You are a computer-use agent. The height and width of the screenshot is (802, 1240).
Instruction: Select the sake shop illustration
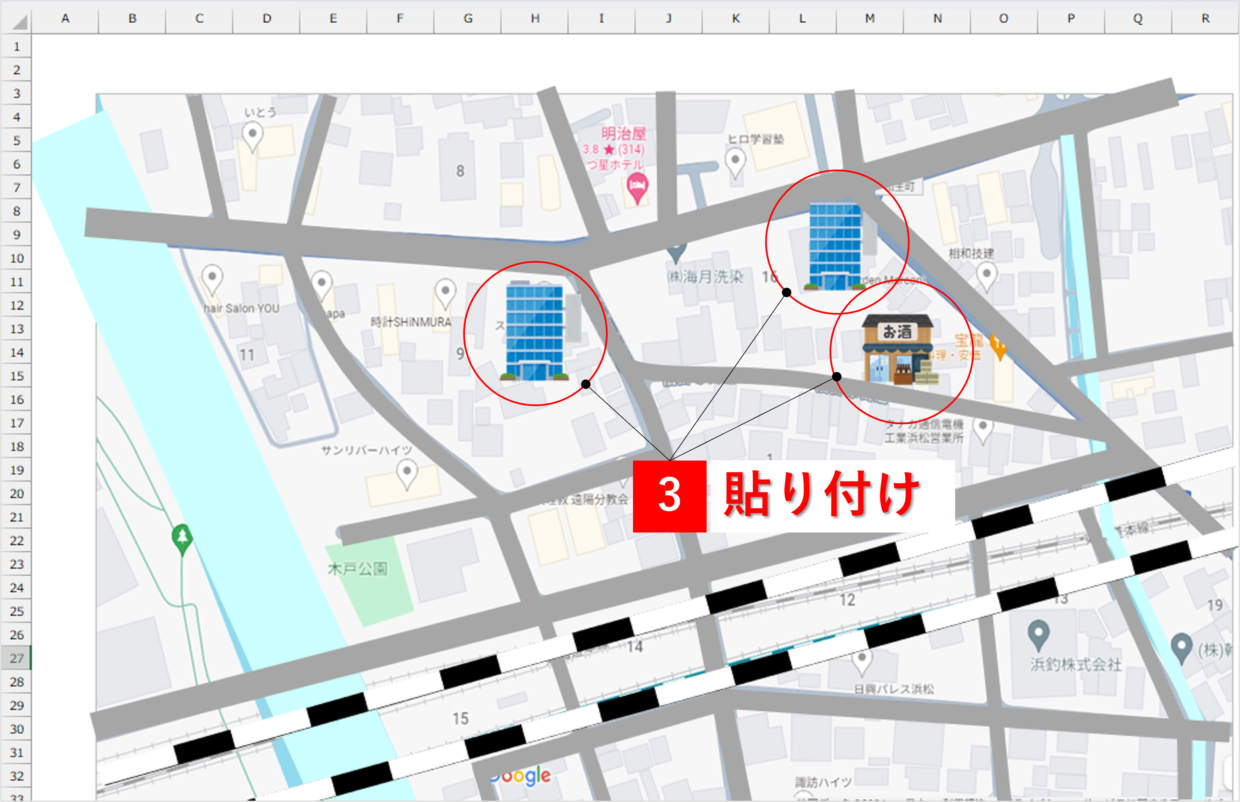(898, 349)
